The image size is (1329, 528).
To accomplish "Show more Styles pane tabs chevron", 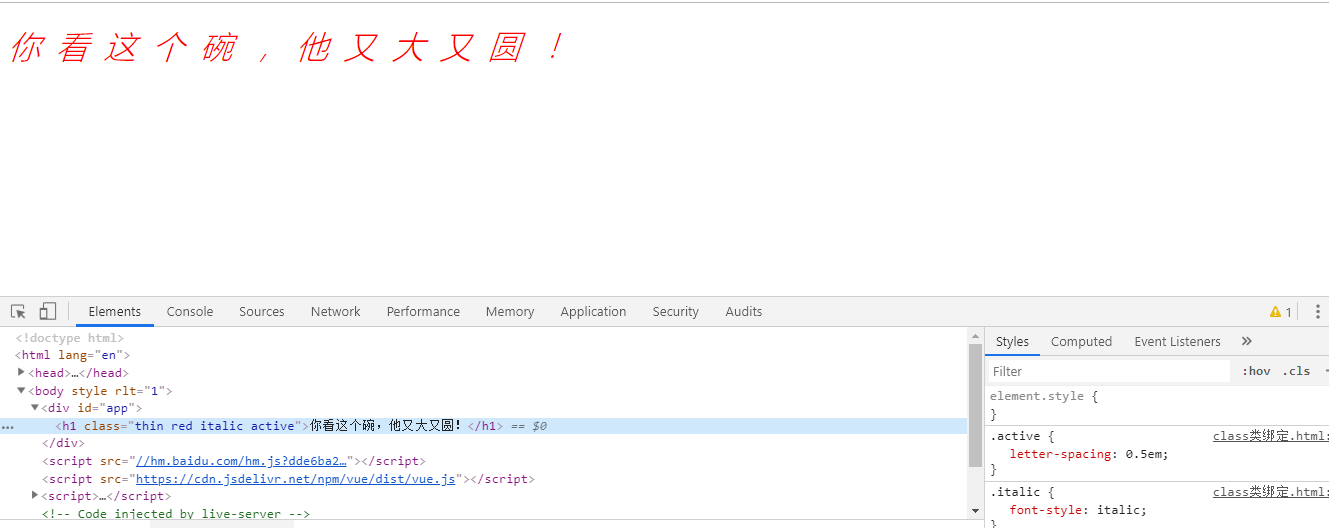I will tap(1247, 341).
